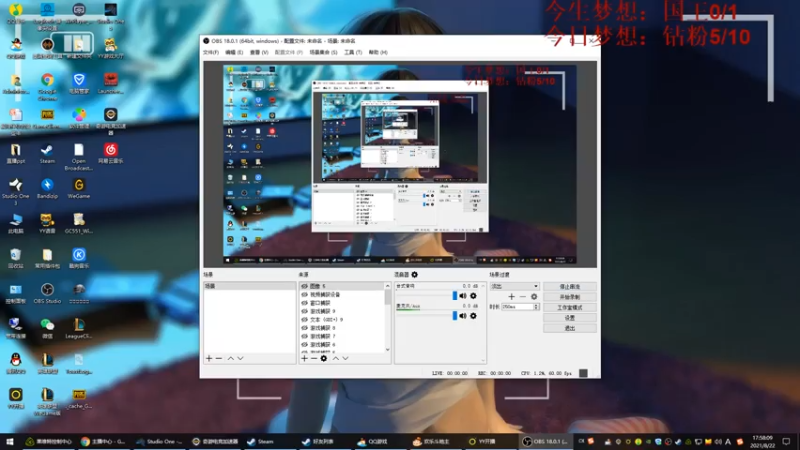The image size is (800, 450).
Task: Move selected source down in sources list
Action: [x=345, y=359]
